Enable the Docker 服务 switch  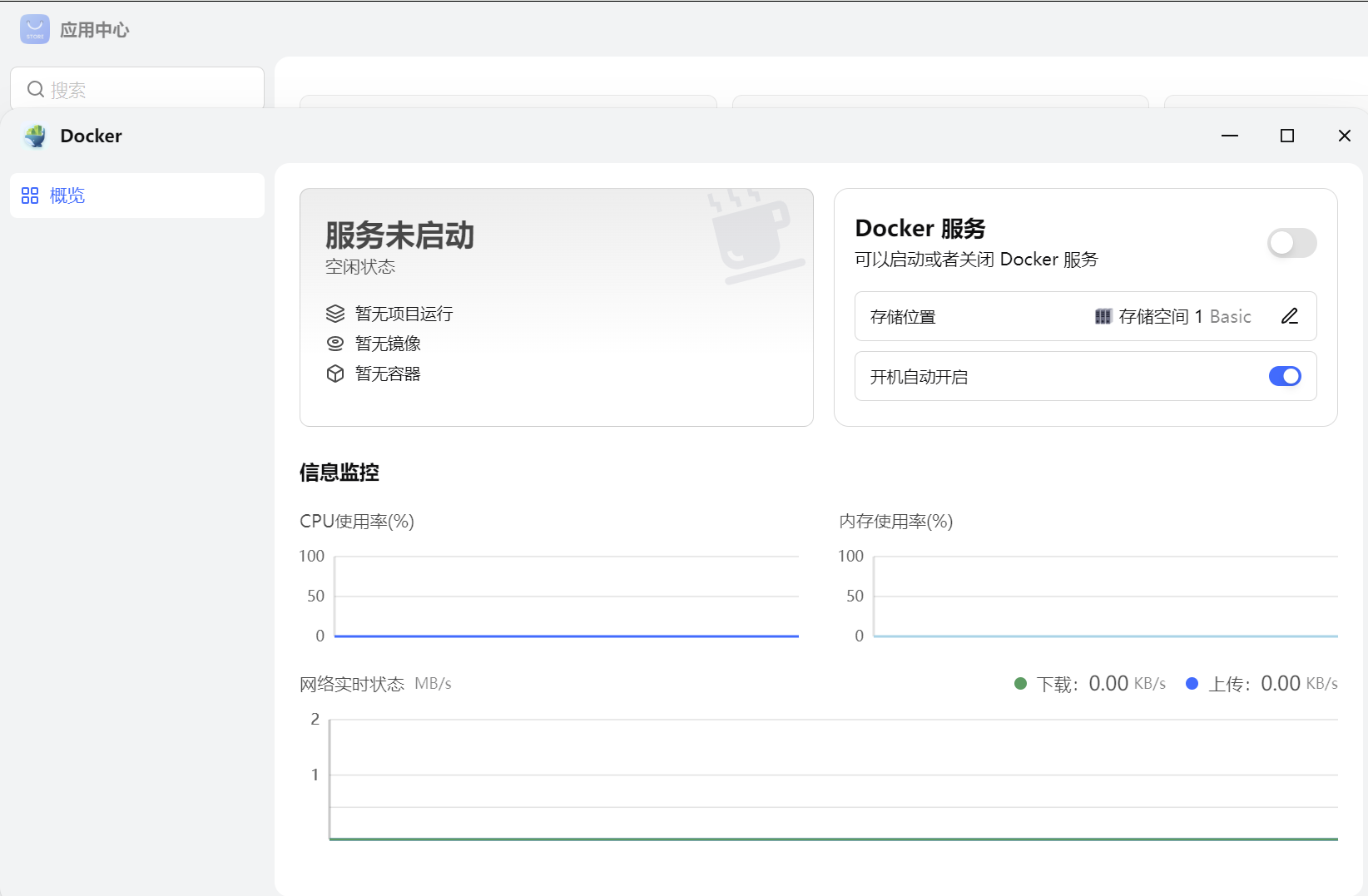click(1291, 243)
